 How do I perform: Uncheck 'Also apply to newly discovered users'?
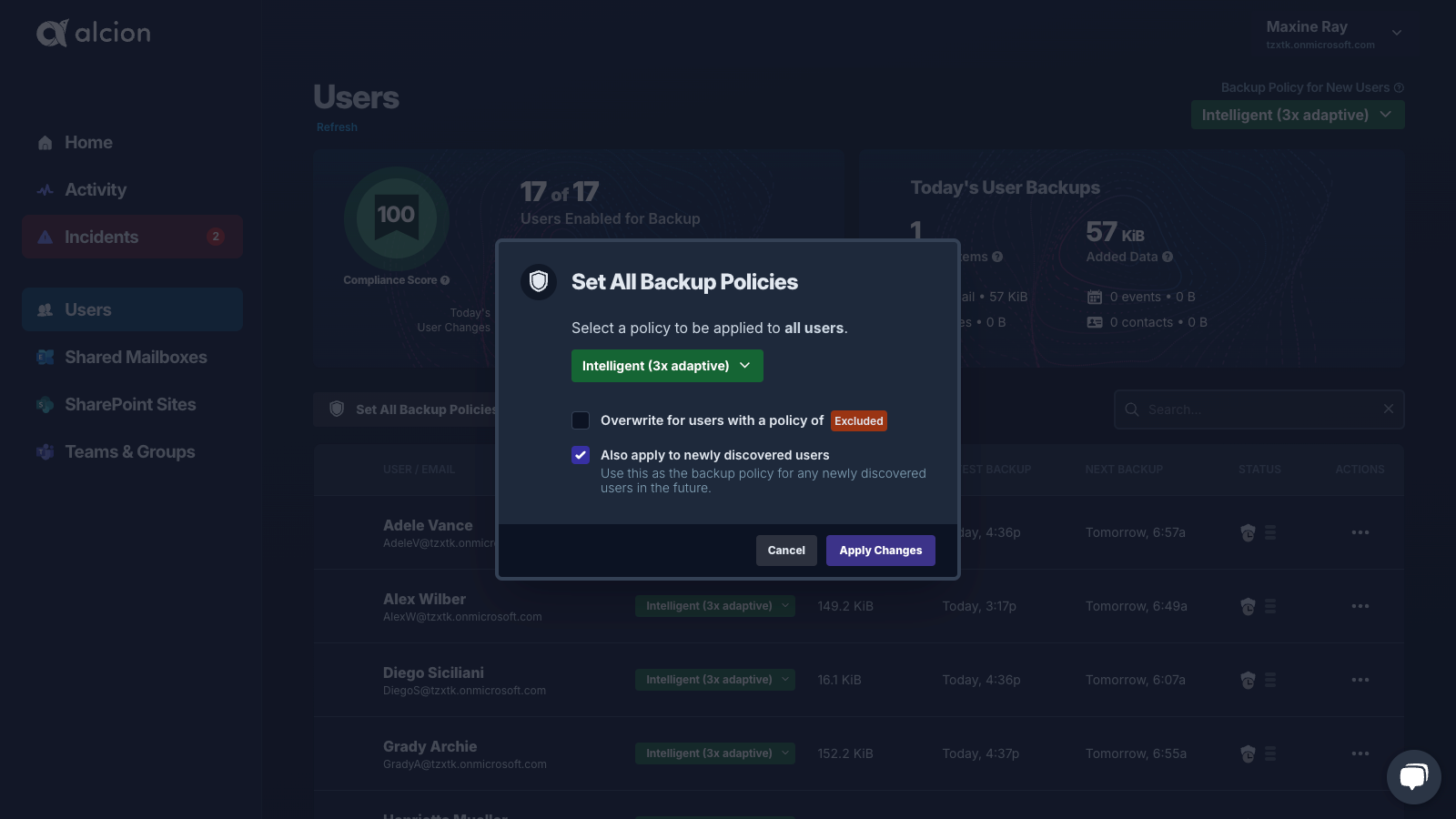coord(580,455)
